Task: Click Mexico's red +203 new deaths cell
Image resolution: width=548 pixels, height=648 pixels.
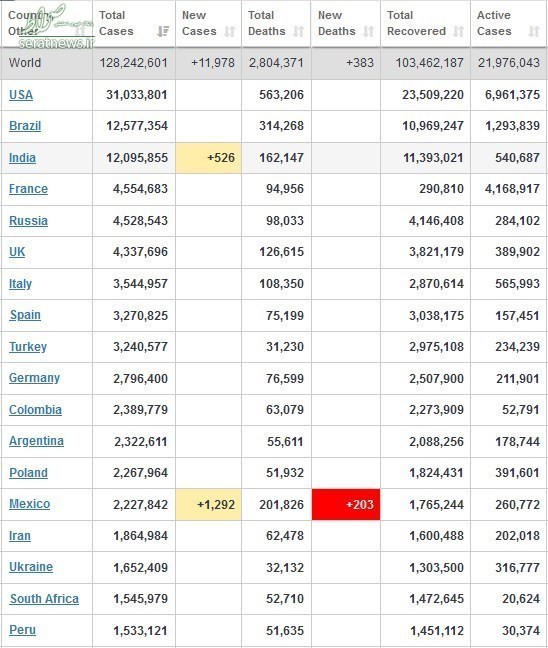Action: pyautogui.click(x=346, y=504)
